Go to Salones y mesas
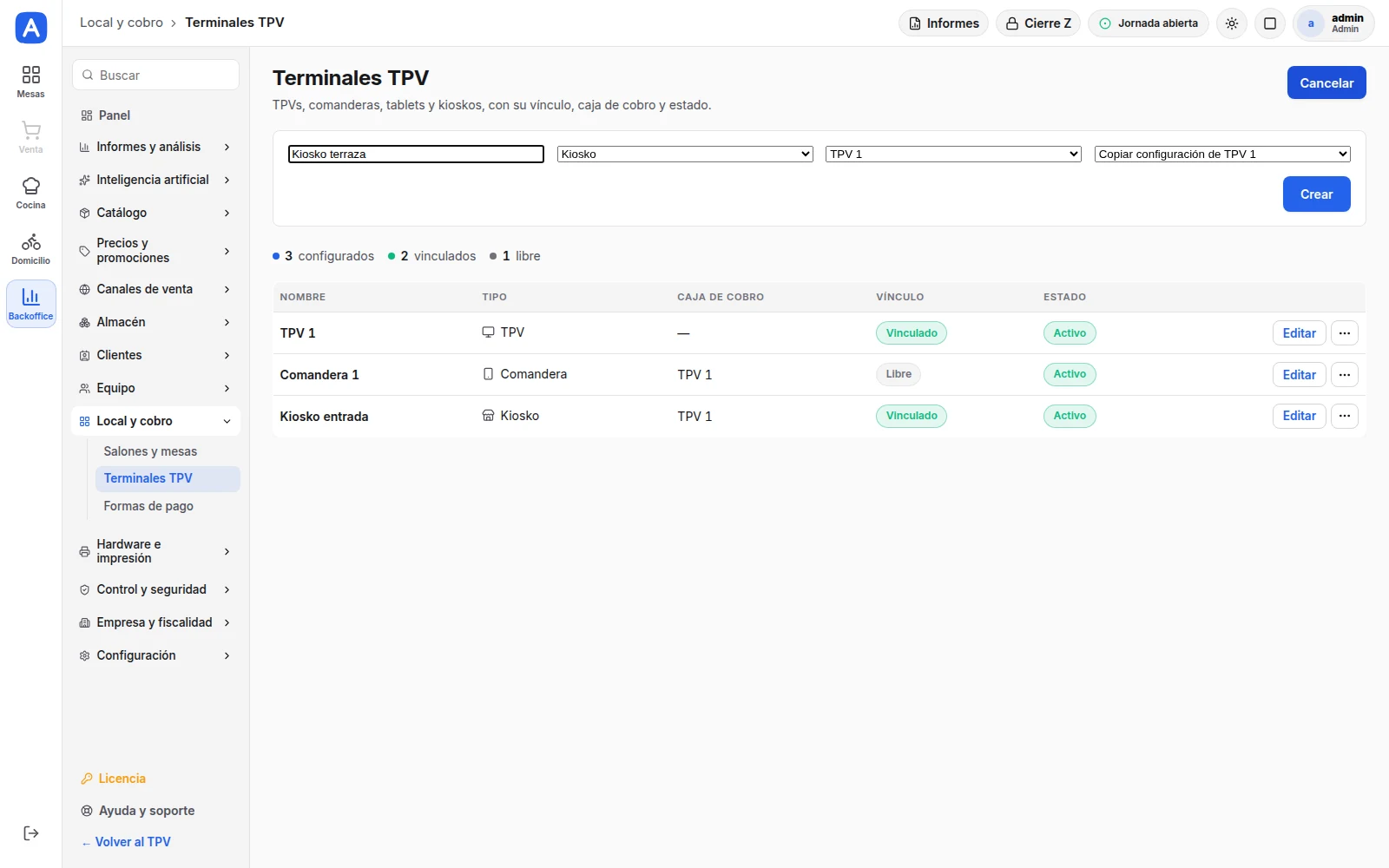This screenshot has height=868, width=1389. (168, 451)
